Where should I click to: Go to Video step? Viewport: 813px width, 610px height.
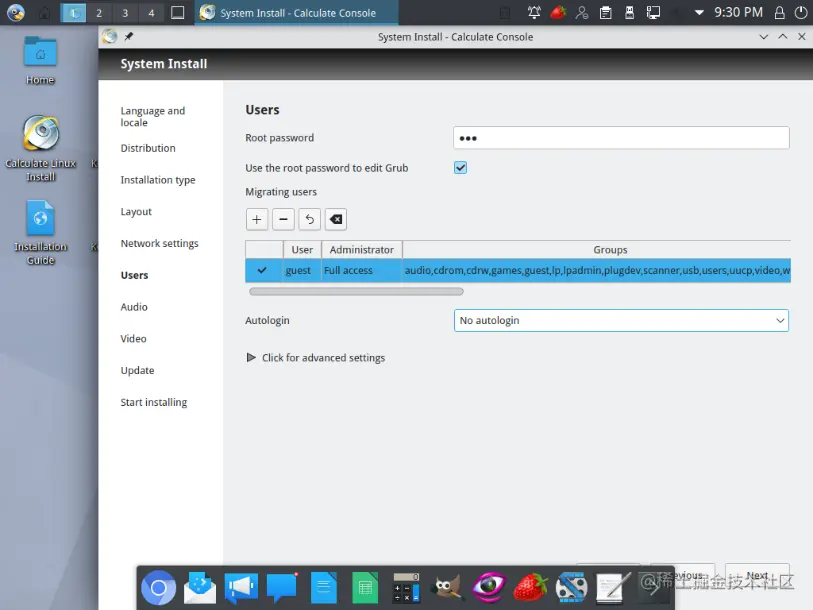click(x=134, y=339)
